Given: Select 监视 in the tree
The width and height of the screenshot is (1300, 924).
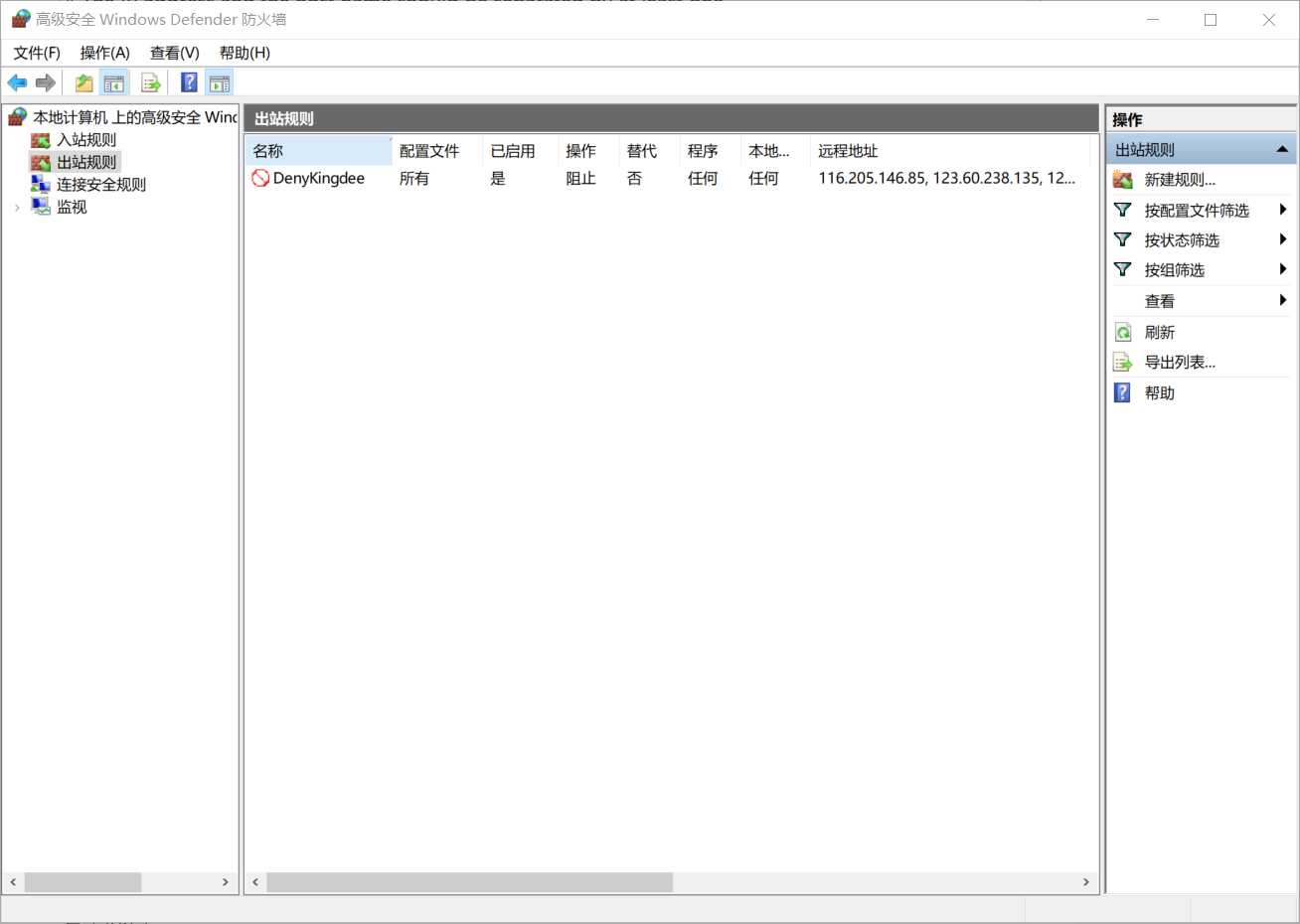Looking at the screenshot, I should (72, 207).
